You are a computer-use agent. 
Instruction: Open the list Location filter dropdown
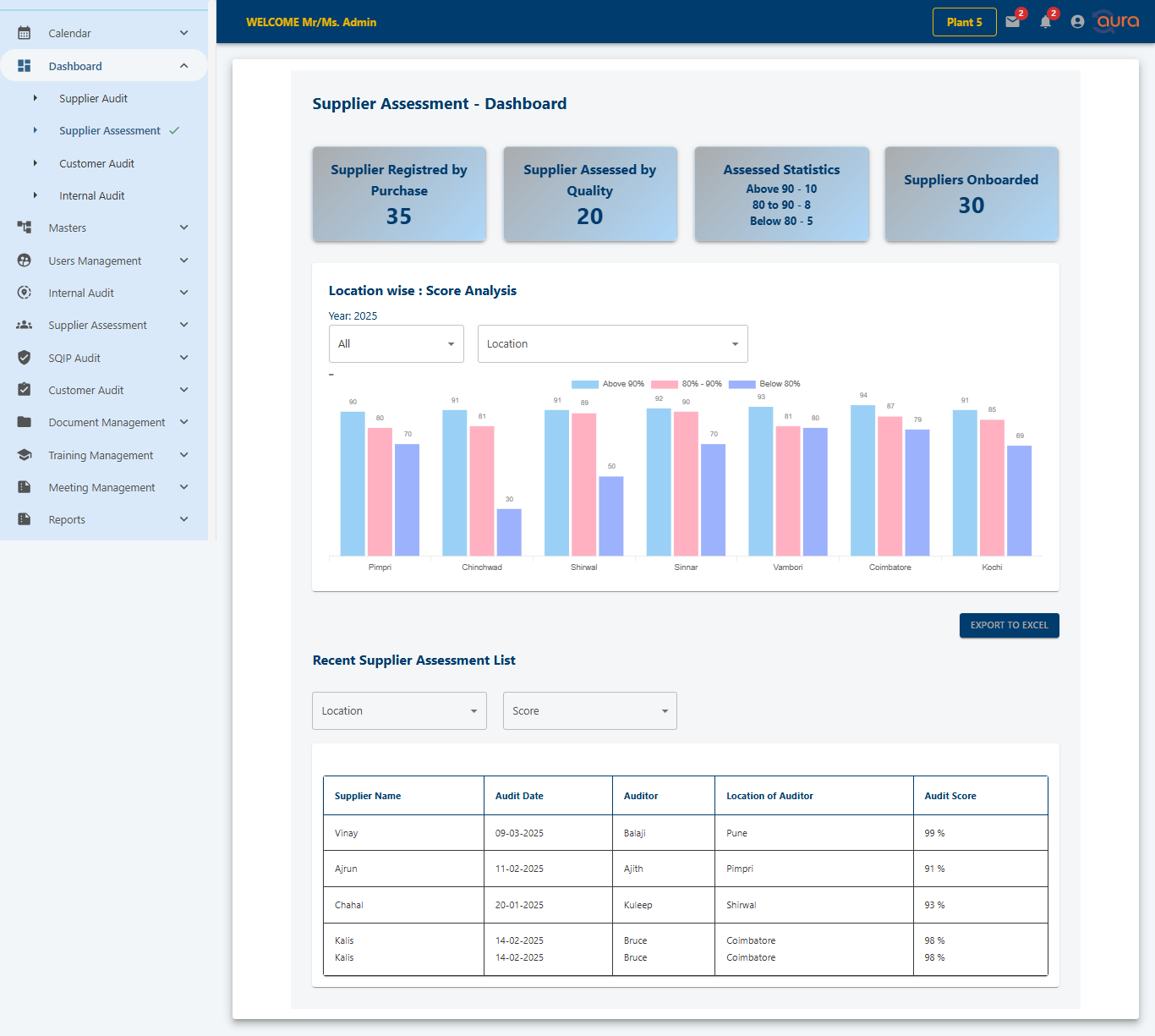400,711
